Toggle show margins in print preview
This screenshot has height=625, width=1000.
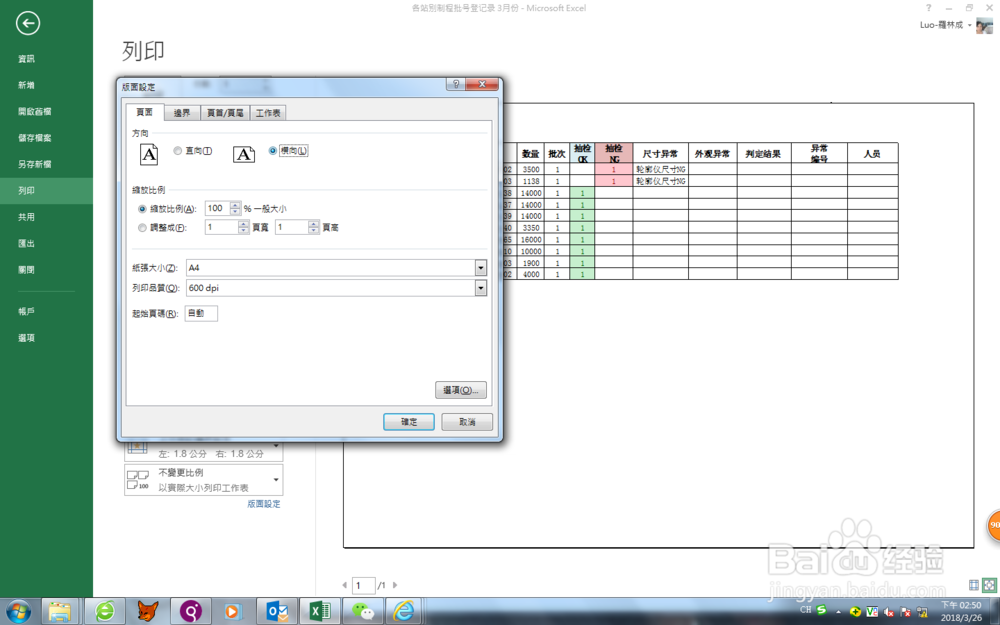click(x=973, y=585)
